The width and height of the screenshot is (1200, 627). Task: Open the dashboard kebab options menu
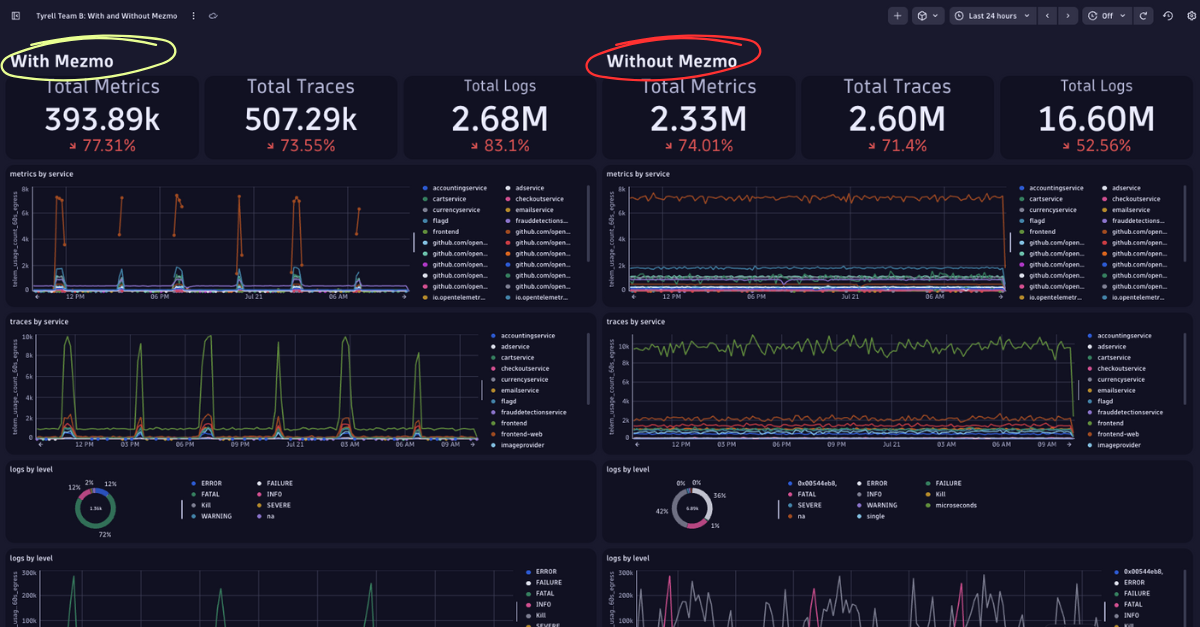193,16
